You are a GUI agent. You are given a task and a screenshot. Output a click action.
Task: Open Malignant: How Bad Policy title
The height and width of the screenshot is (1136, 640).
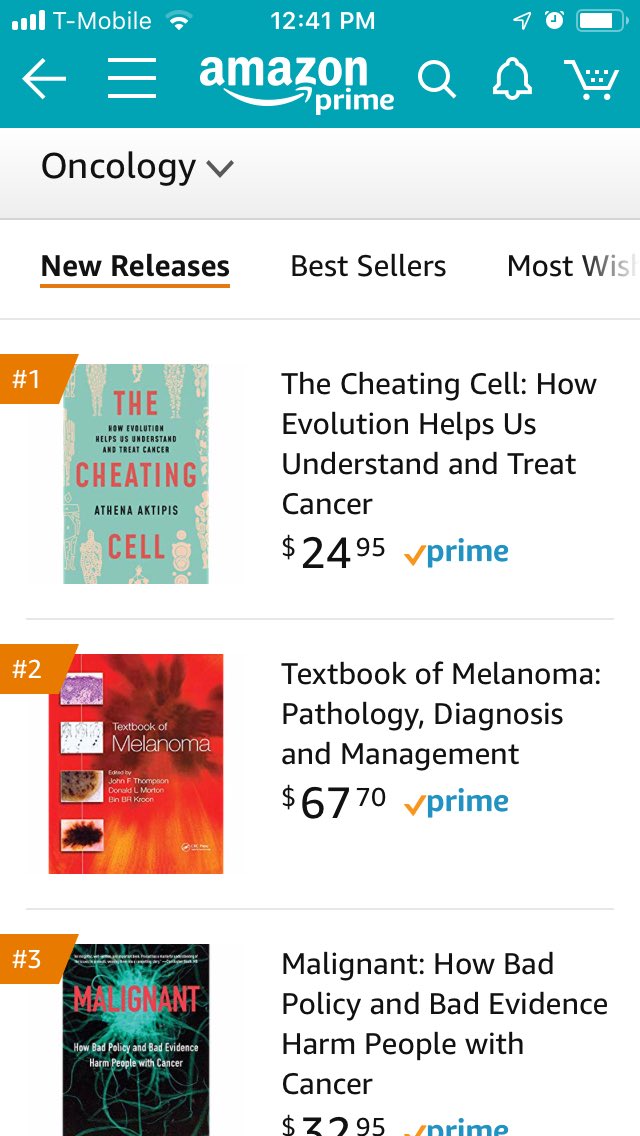444,1024
